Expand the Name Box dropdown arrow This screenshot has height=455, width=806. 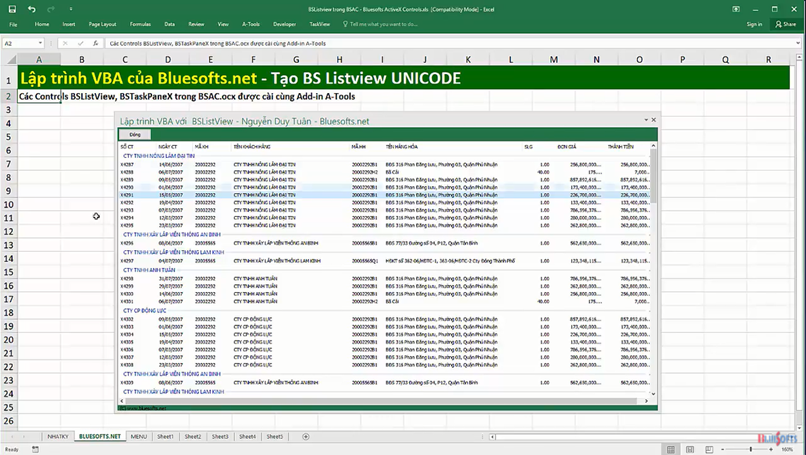point(40,43)
